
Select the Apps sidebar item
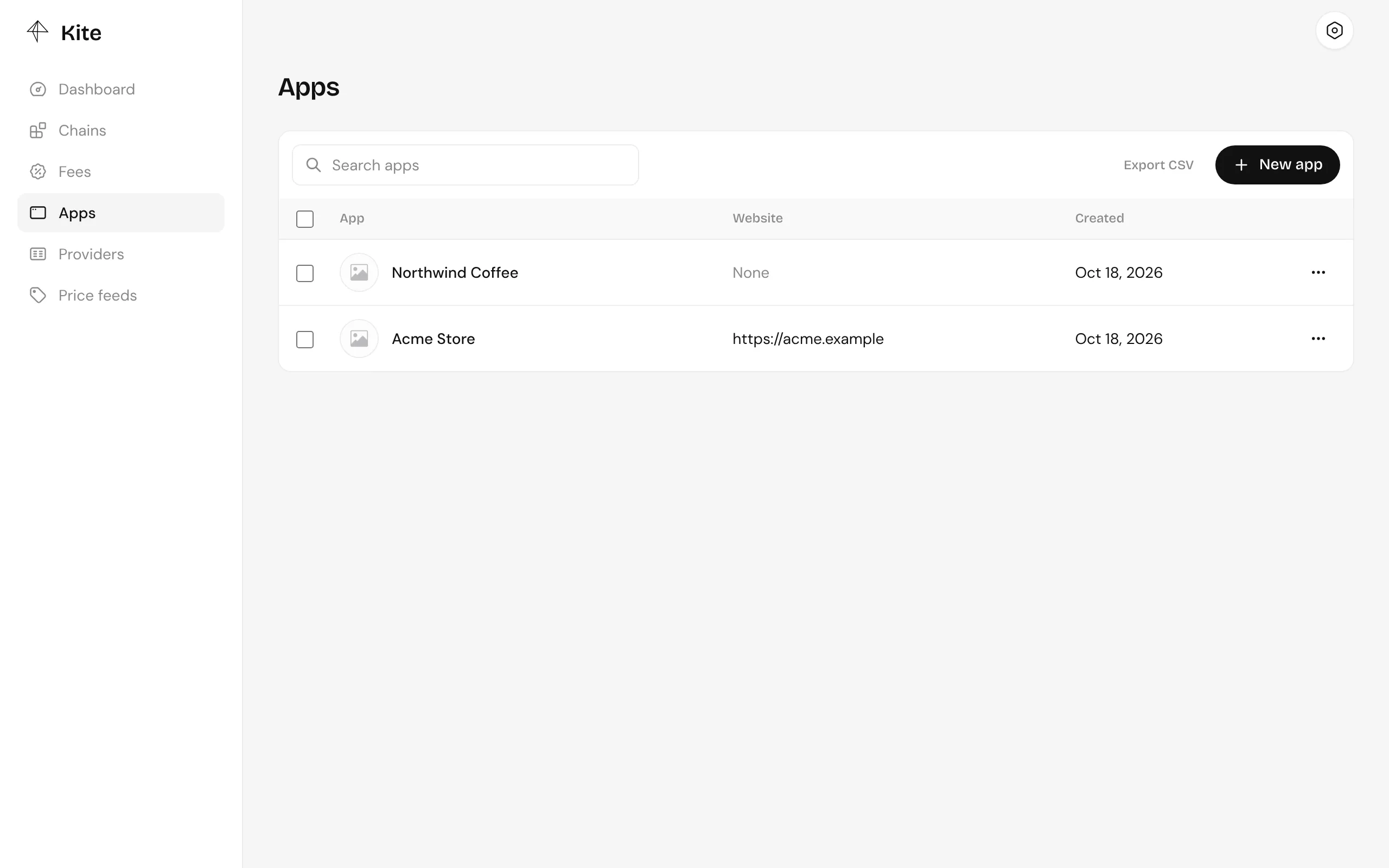pyautogui.click(x=121, y=213)
